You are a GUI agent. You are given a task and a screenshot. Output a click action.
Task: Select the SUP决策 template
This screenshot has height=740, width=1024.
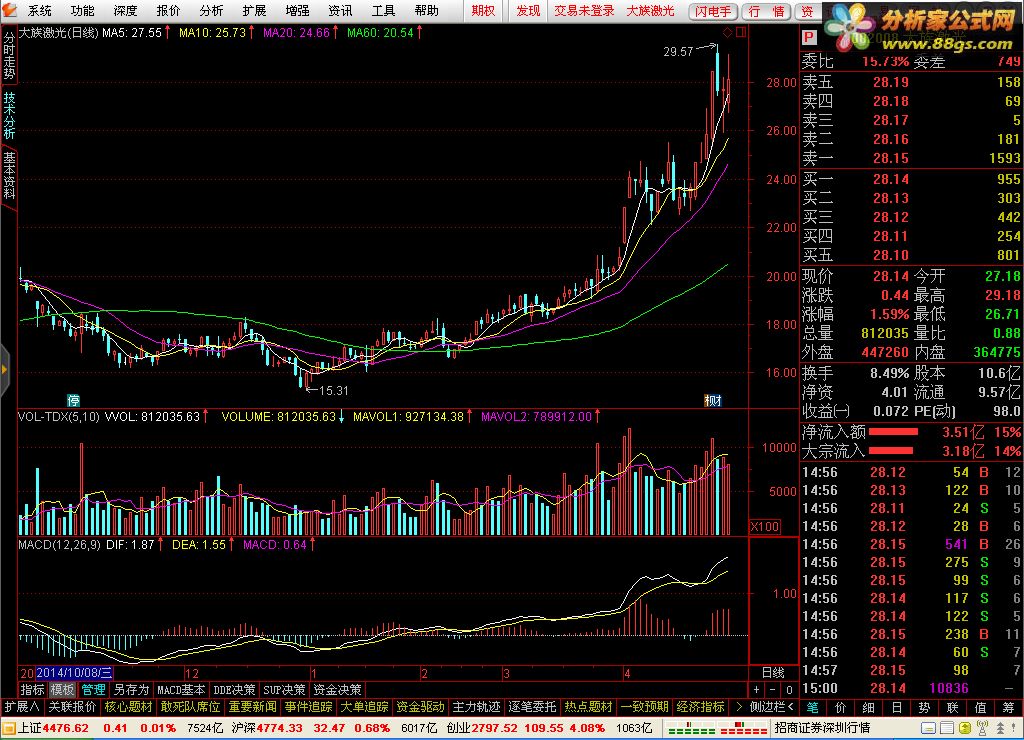(x=284, y=690)
